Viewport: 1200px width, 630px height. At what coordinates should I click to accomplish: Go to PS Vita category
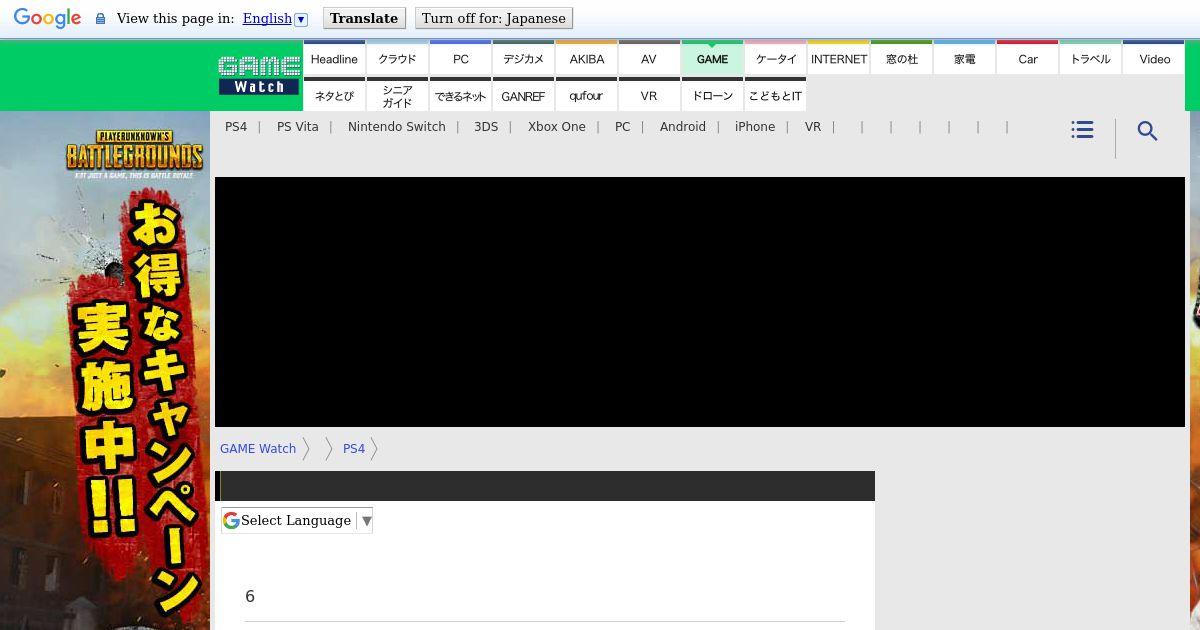click(x=298, y=127)
